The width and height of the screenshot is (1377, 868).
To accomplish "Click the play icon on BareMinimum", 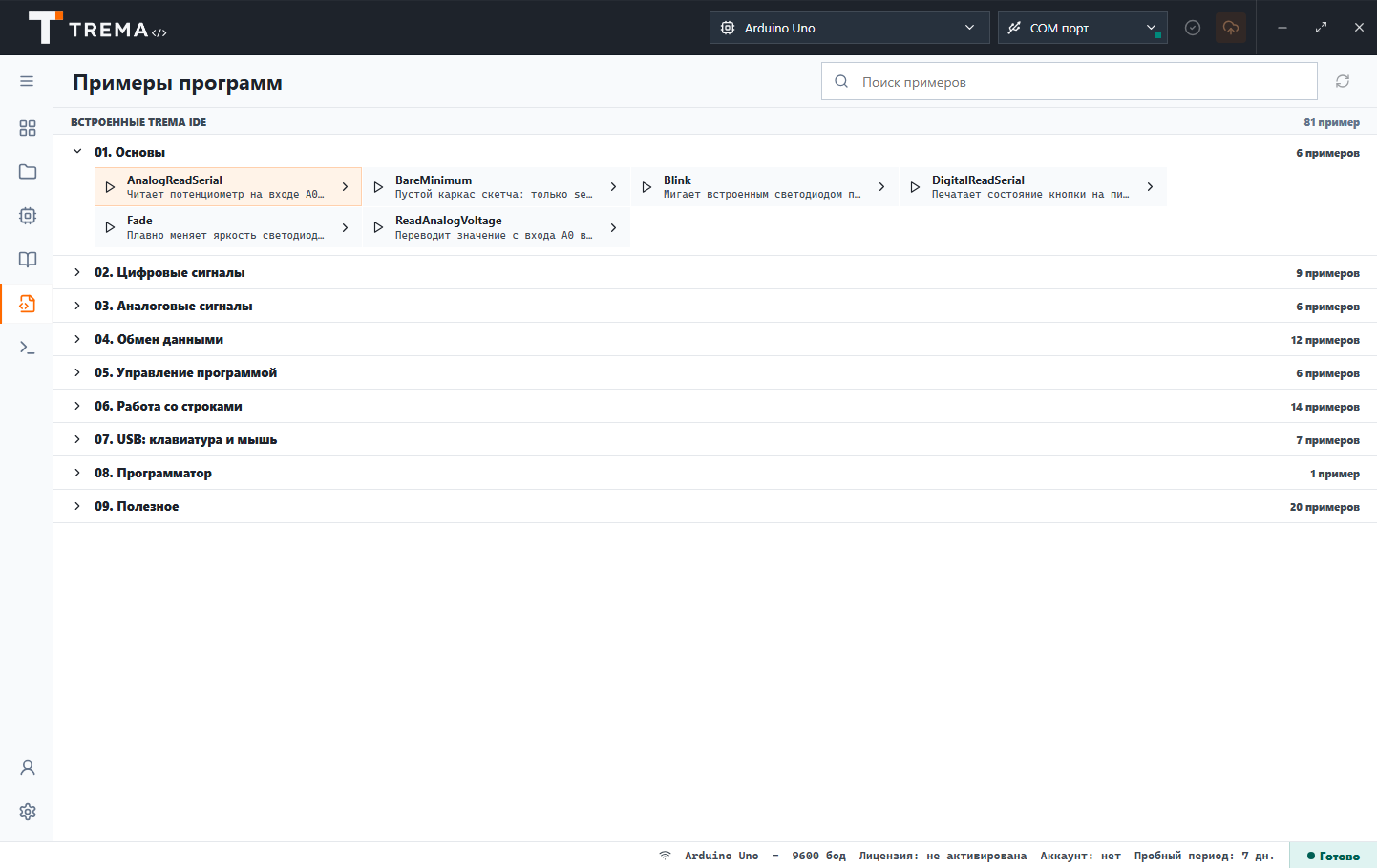I will pyautogui.click(x=378, y=187).
